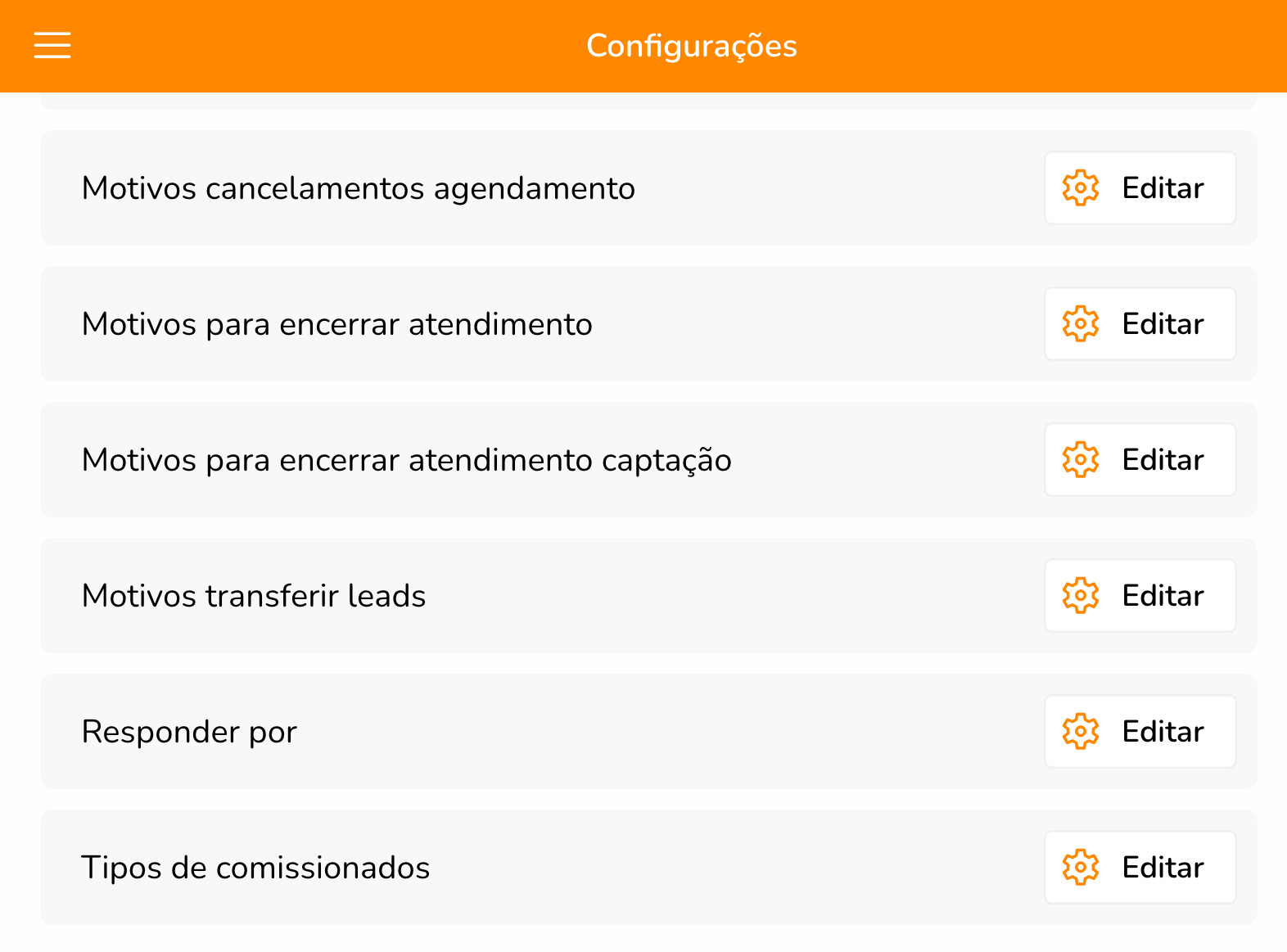Image resolution: width=1287 pixels, height=952 pixels.
Task: Select the Tipos de comissionados row
Action: (491, 867)
